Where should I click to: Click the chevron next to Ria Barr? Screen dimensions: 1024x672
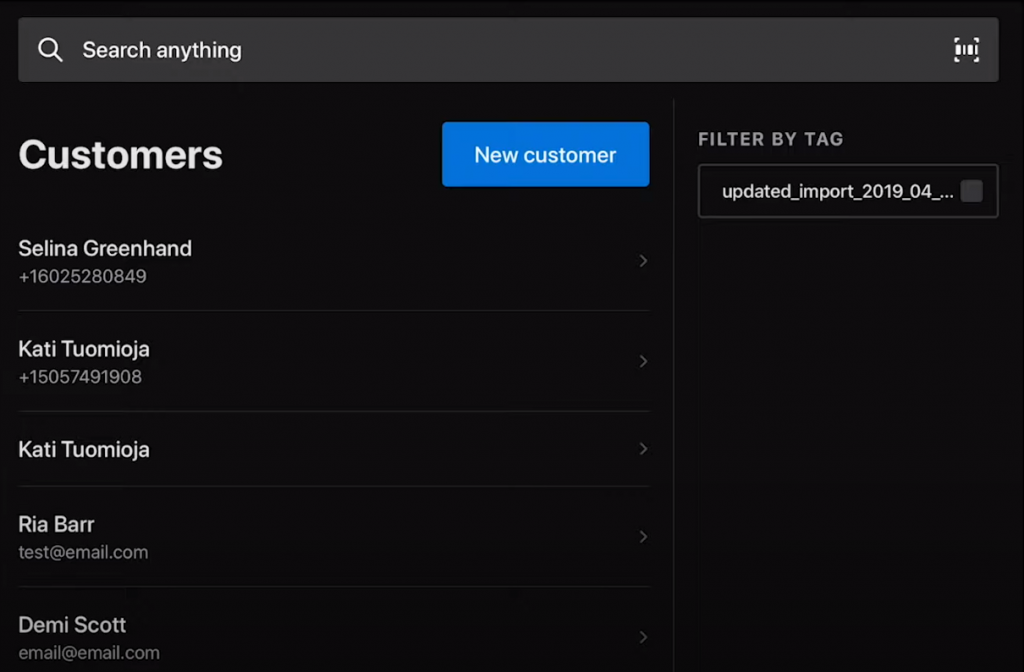(643, 537)
